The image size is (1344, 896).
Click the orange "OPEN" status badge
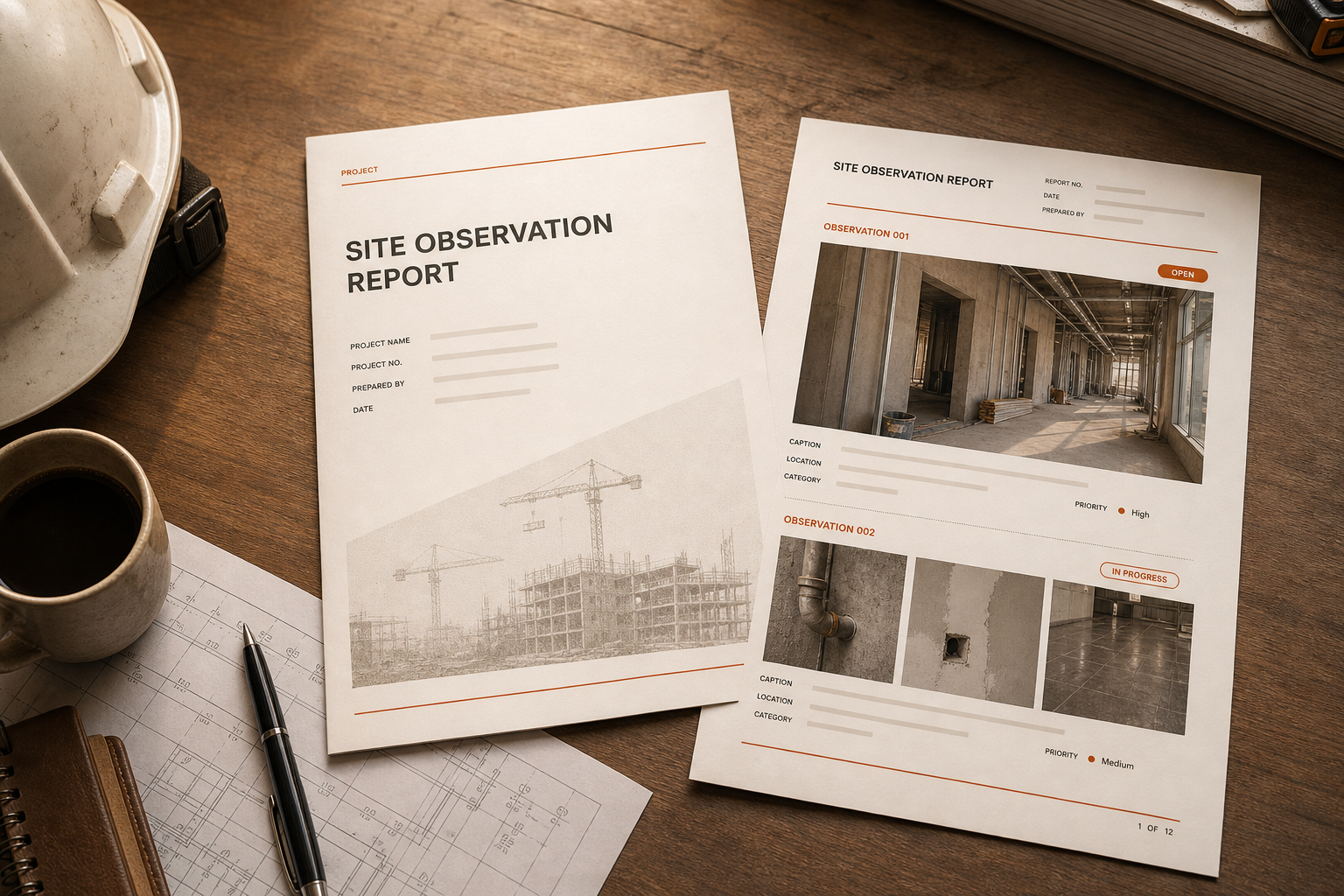point(1182,274)
